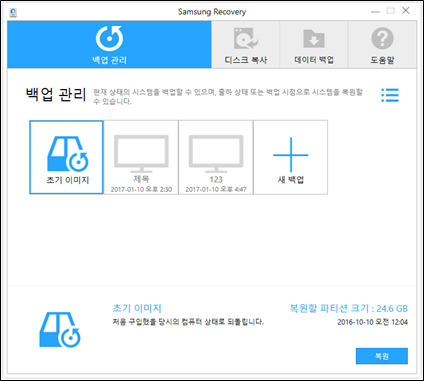424x381 pixels.
Task: Click the 초기 이미지 heading in details panel
Action: [x=137, y=308]
